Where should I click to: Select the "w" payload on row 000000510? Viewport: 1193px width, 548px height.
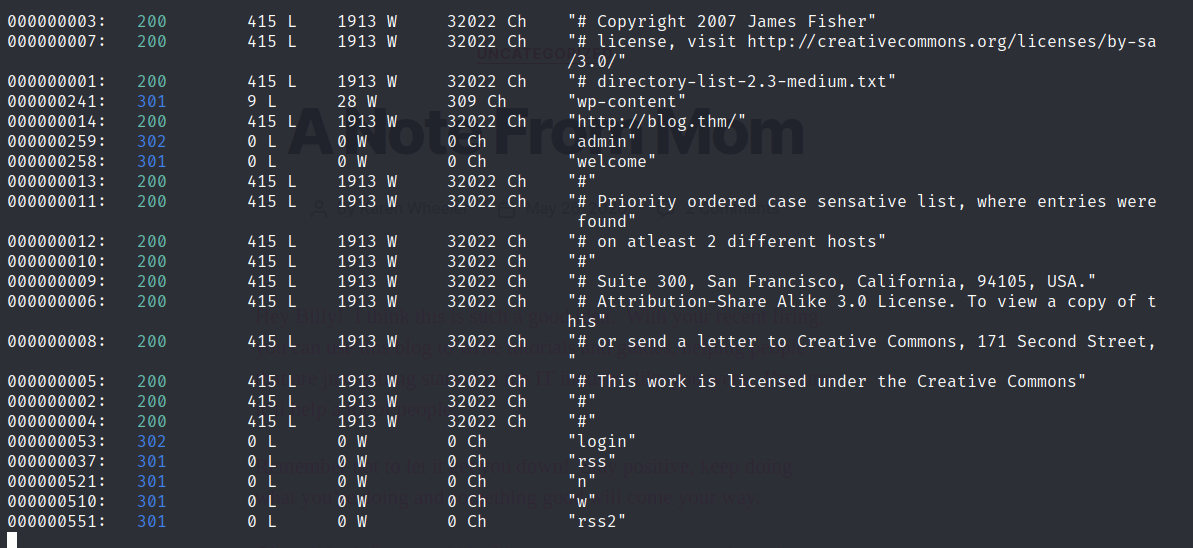(x=582, y=502)
